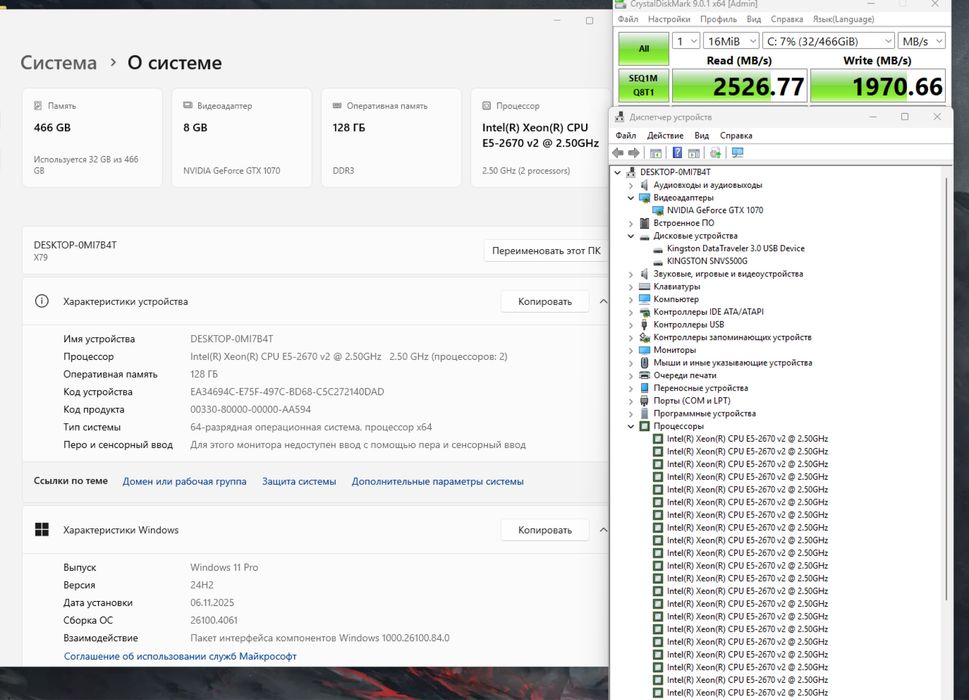969x700 pixels.
Task: Select Kingston DataTraveler 3.0 USB Device
Action: tap(735, 248)
